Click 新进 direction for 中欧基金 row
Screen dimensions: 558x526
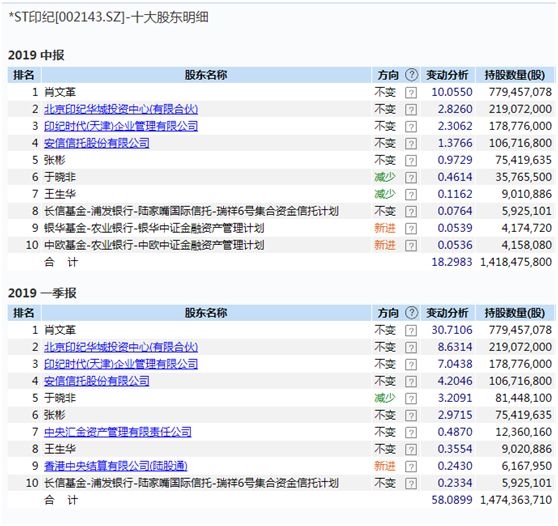click(385, 245)
